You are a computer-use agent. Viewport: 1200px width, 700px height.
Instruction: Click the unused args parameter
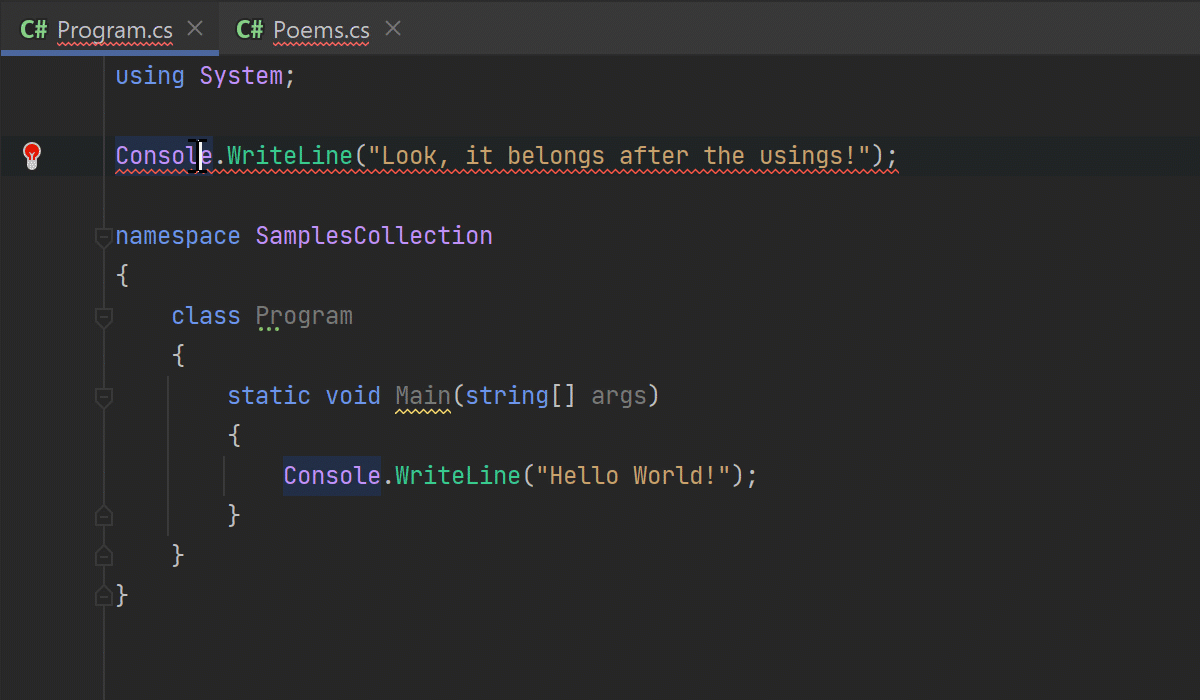(x=618, y=396)
